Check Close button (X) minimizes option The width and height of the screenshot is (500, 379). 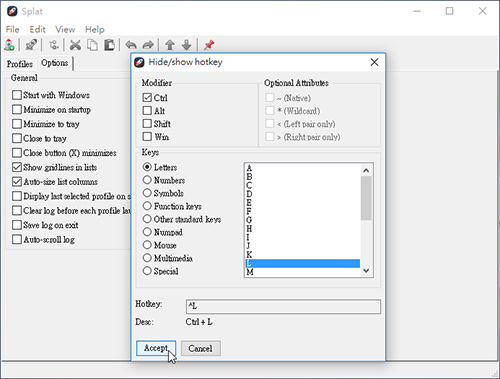pyautogui.click(x=17, y=153)
